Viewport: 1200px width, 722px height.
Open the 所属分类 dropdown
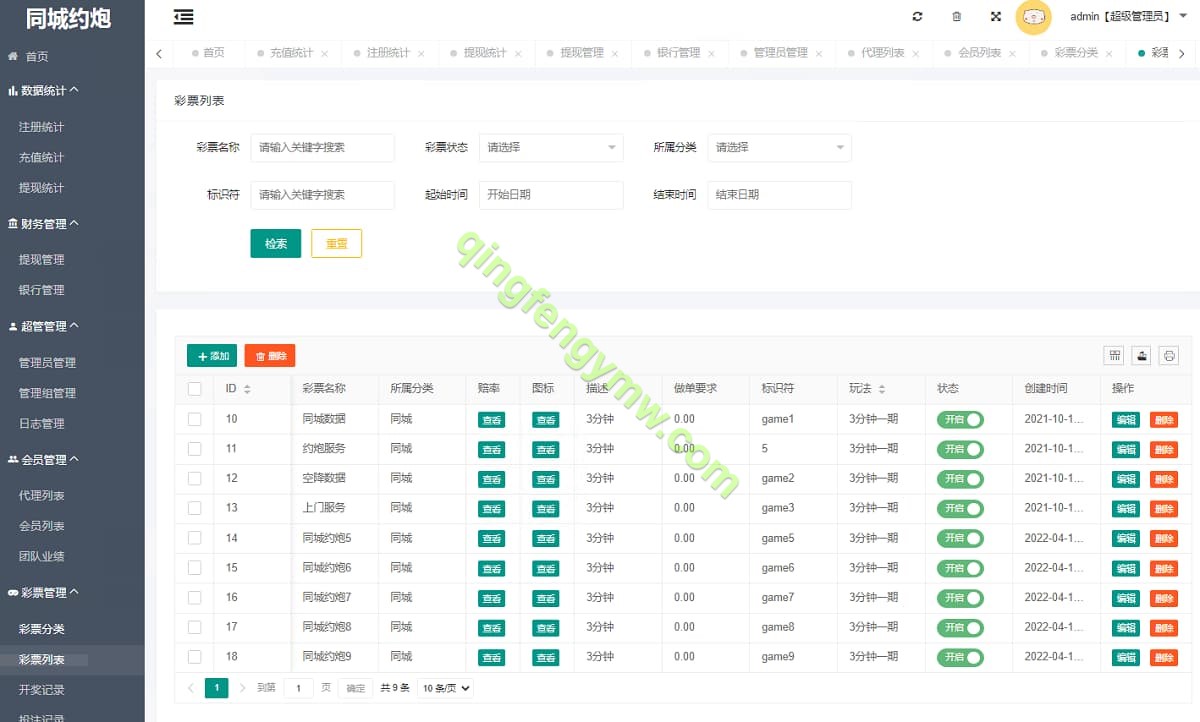779,148
